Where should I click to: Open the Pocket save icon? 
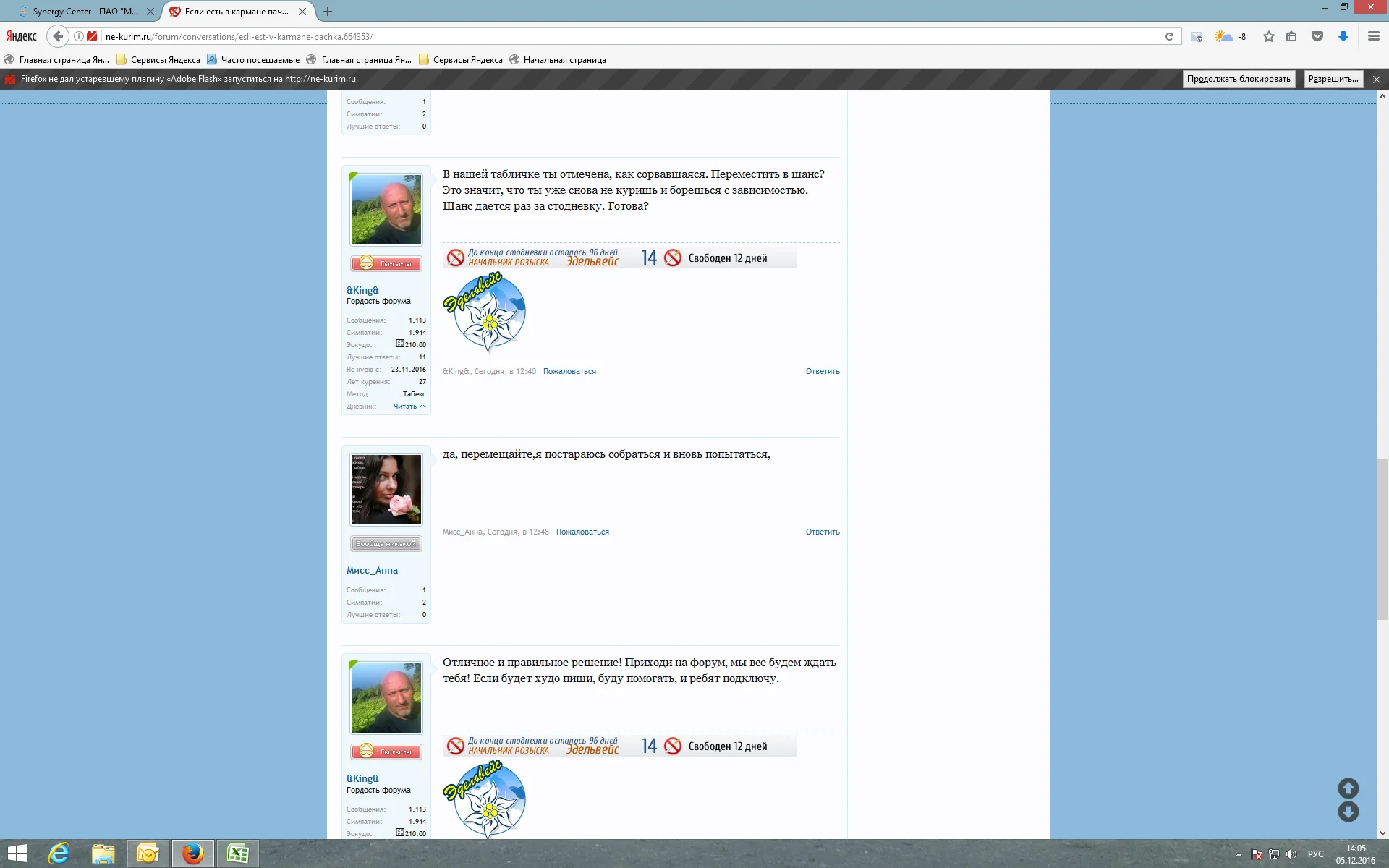coord(1317,36)
